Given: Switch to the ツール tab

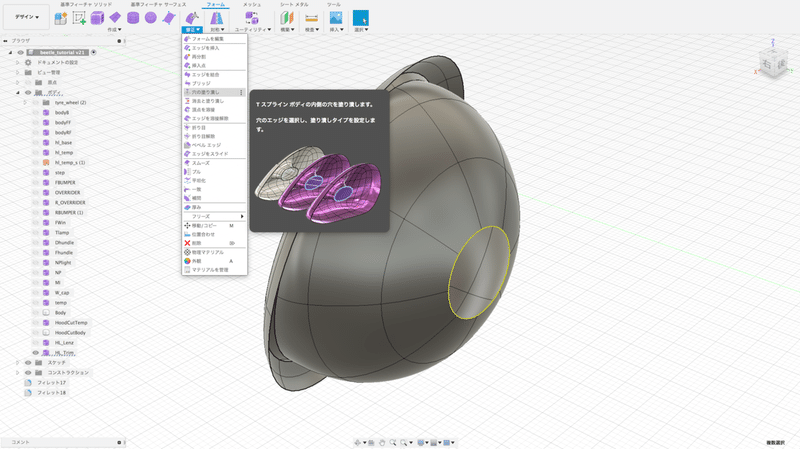Looking at the screenshot, I should (334, 4).
